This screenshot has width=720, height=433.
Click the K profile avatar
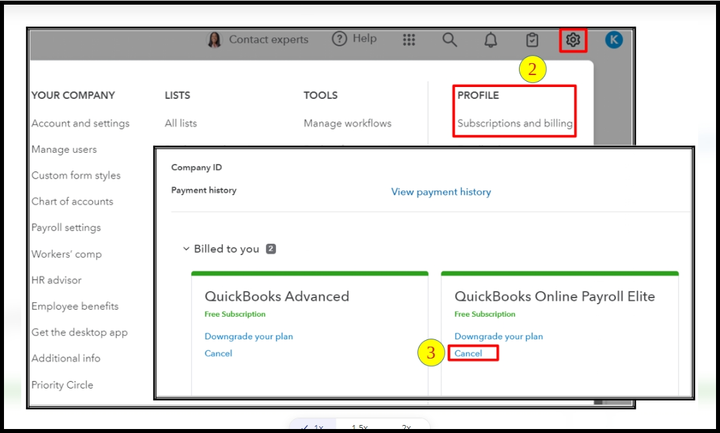(x=614, y=40)
